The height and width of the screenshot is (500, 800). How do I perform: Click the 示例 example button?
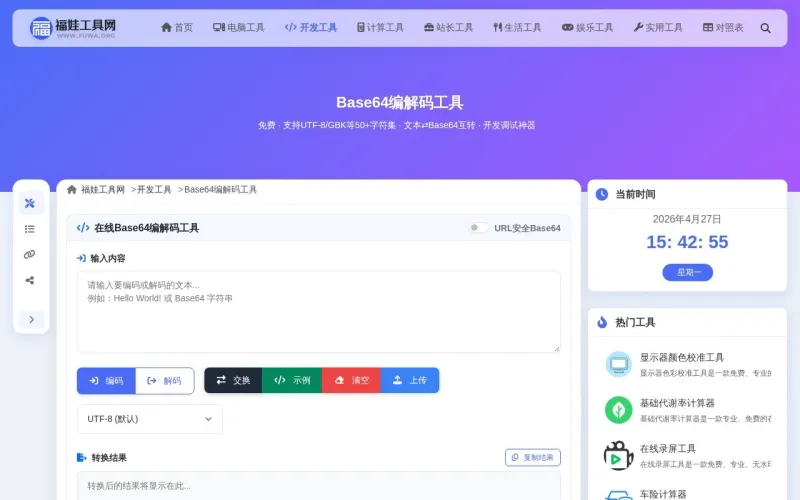292,380
